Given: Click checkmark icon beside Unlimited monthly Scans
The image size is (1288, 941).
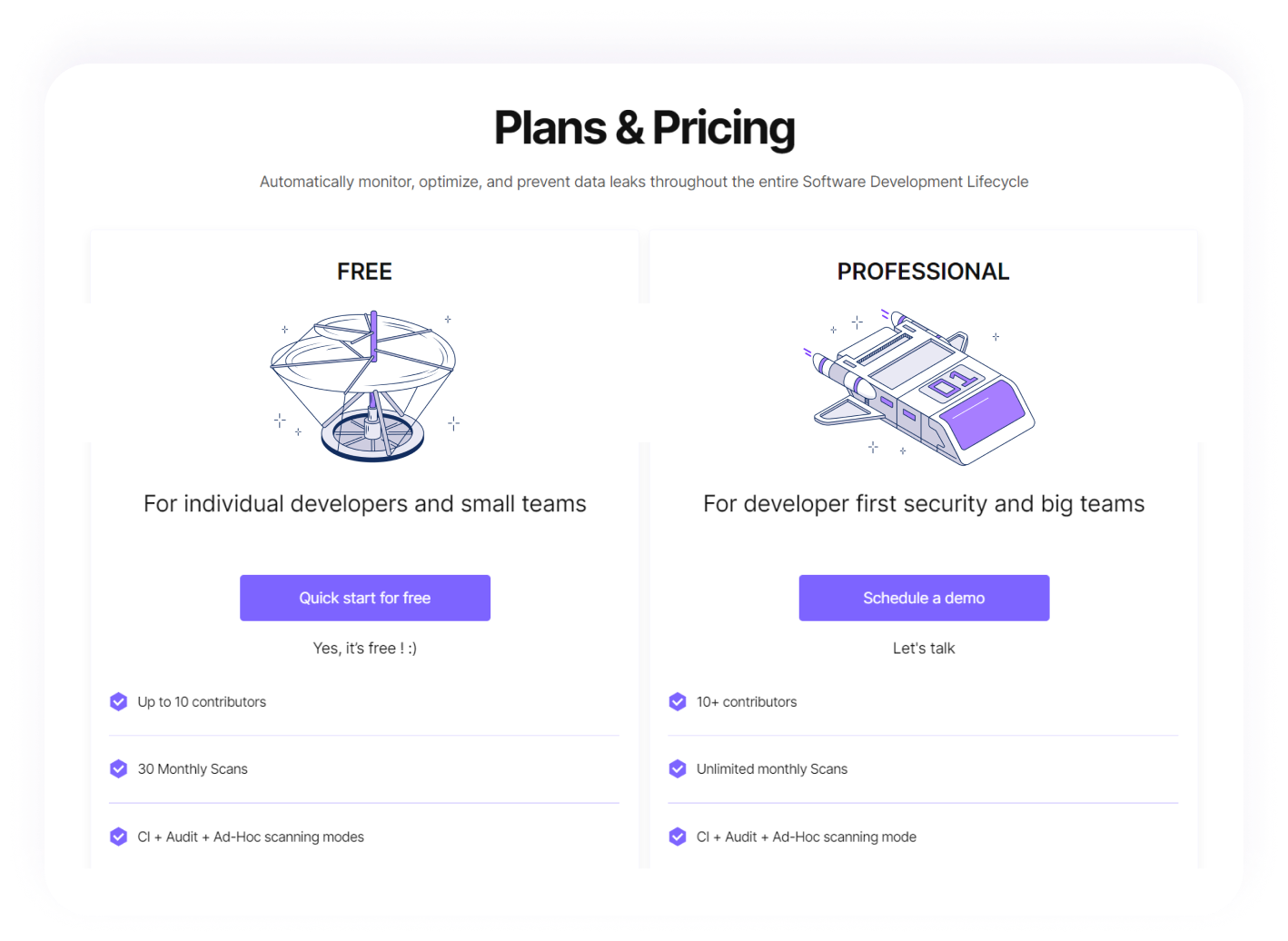Looking at the screenshot, I should coord(678,768).
